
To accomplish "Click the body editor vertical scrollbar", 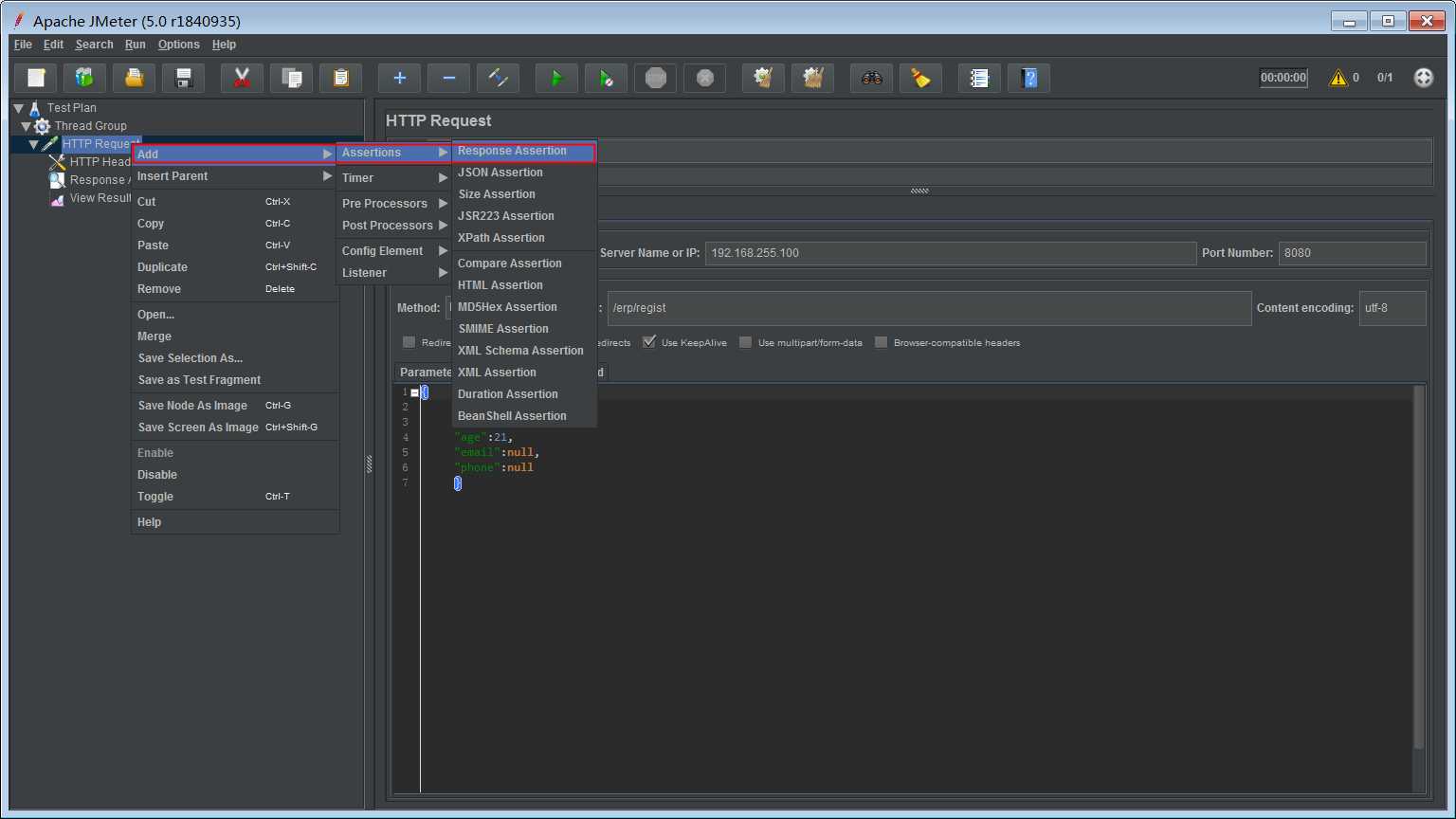I will [x=1419, y=569].
